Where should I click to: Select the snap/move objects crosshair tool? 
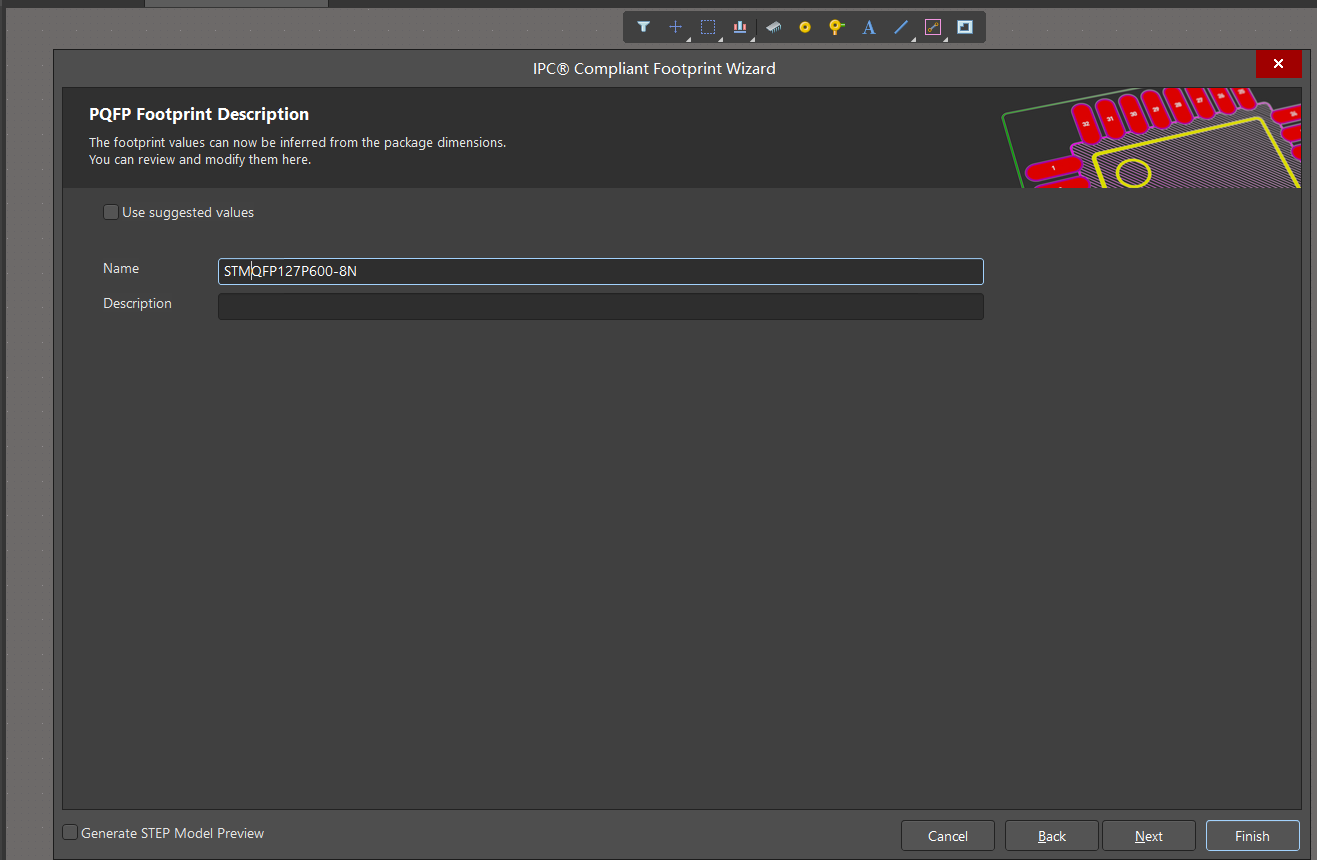[x=676, y=27]
